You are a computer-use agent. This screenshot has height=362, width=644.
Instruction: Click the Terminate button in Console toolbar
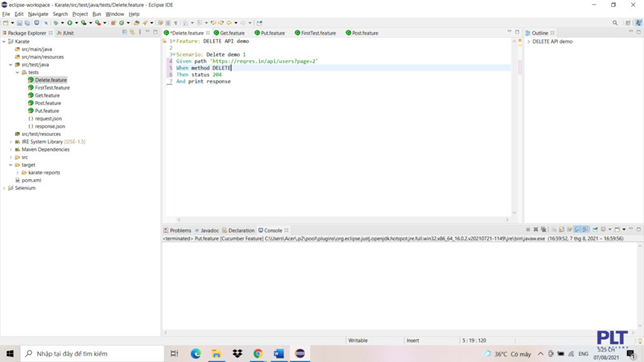pyautogui.click(x=528, y=229)
